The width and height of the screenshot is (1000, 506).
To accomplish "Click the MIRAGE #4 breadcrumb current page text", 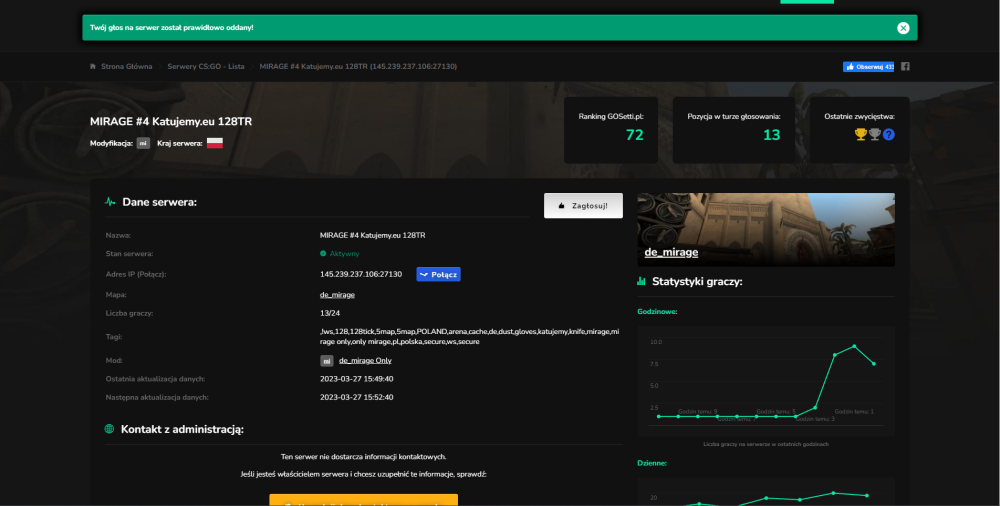I will (x=358, y=66).
